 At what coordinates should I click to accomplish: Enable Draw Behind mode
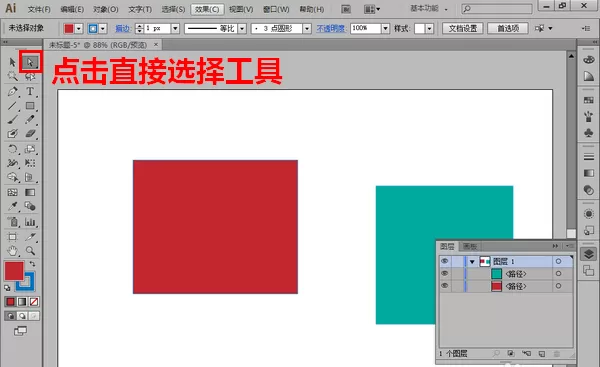pos(22,316)
